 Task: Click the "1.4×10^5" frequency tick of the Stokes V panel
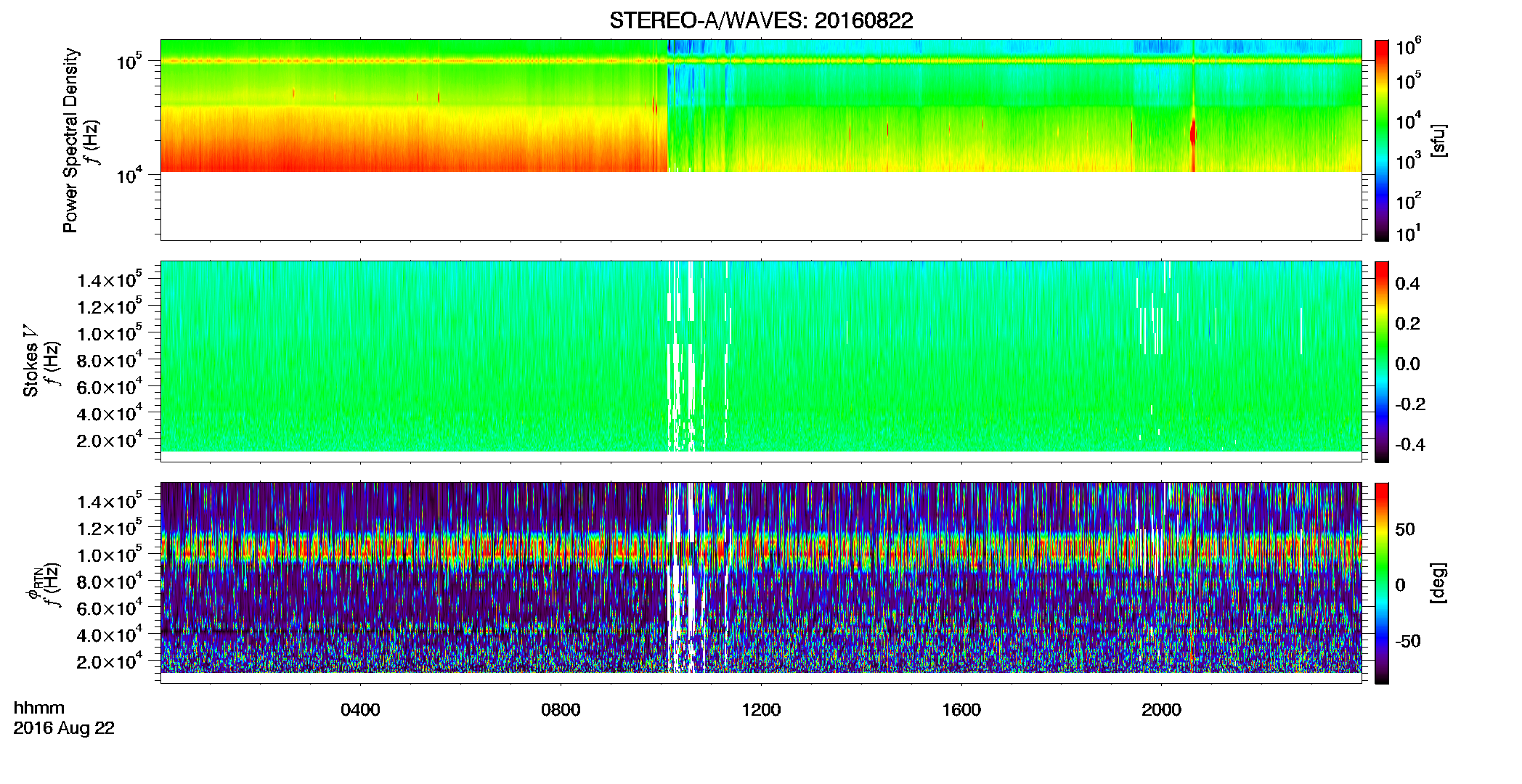tap(110, 279)
